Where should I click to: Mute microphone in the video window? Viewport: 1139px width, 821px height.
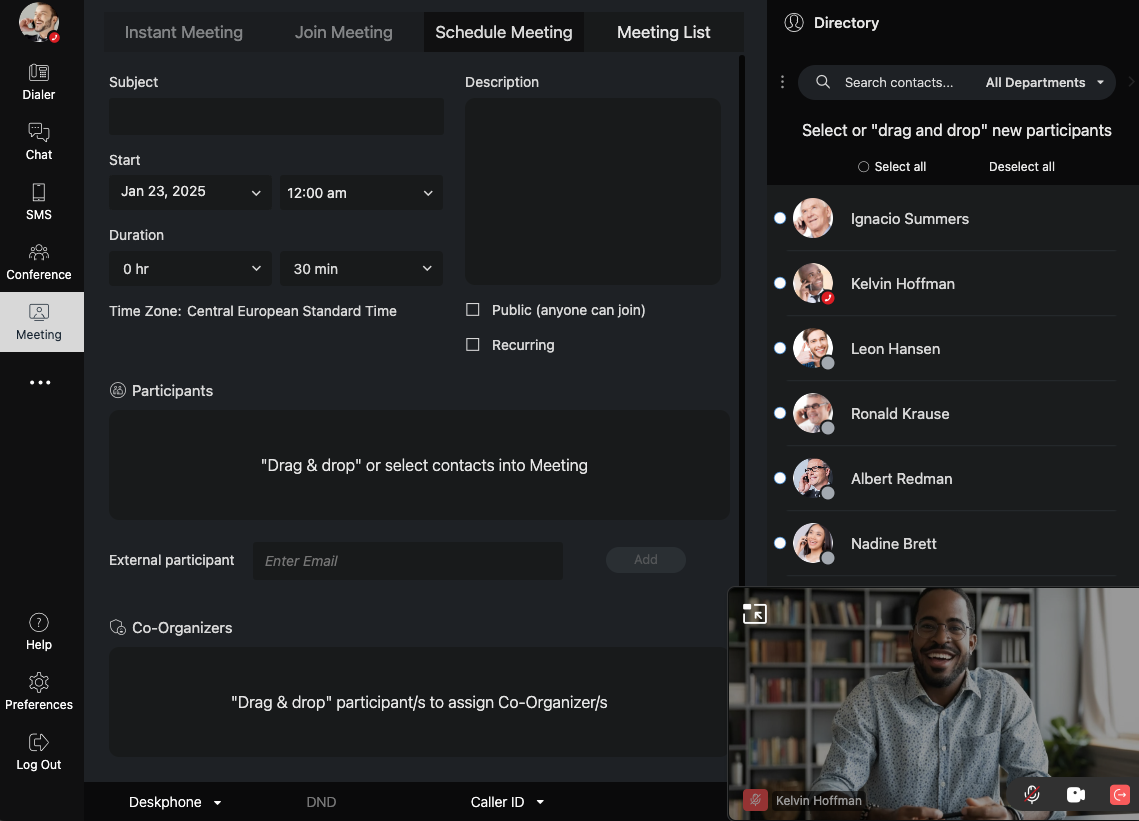tap(1032, 794)
